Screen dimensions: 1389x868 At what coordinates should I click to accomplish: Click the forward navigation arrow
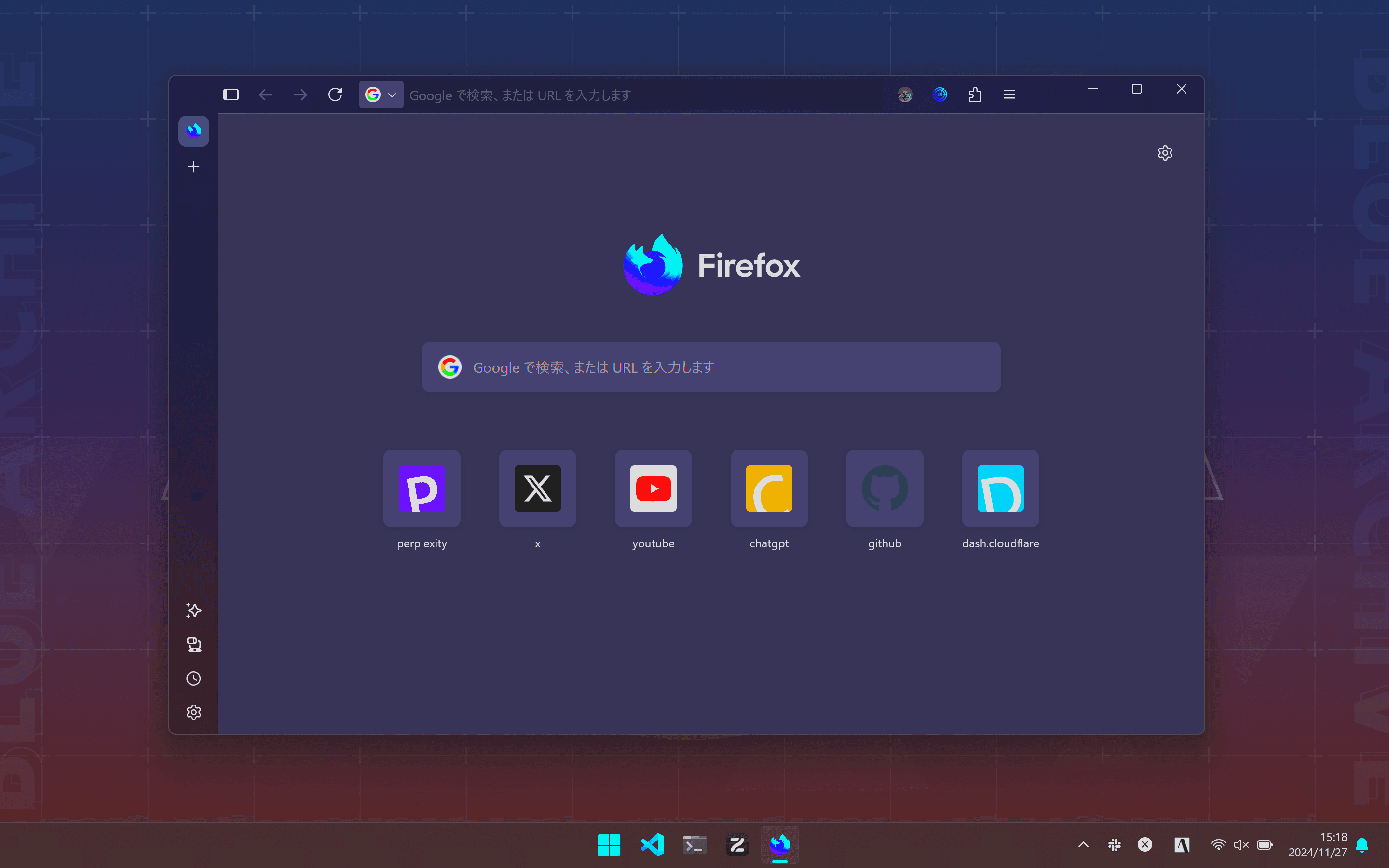click(300, 95)
